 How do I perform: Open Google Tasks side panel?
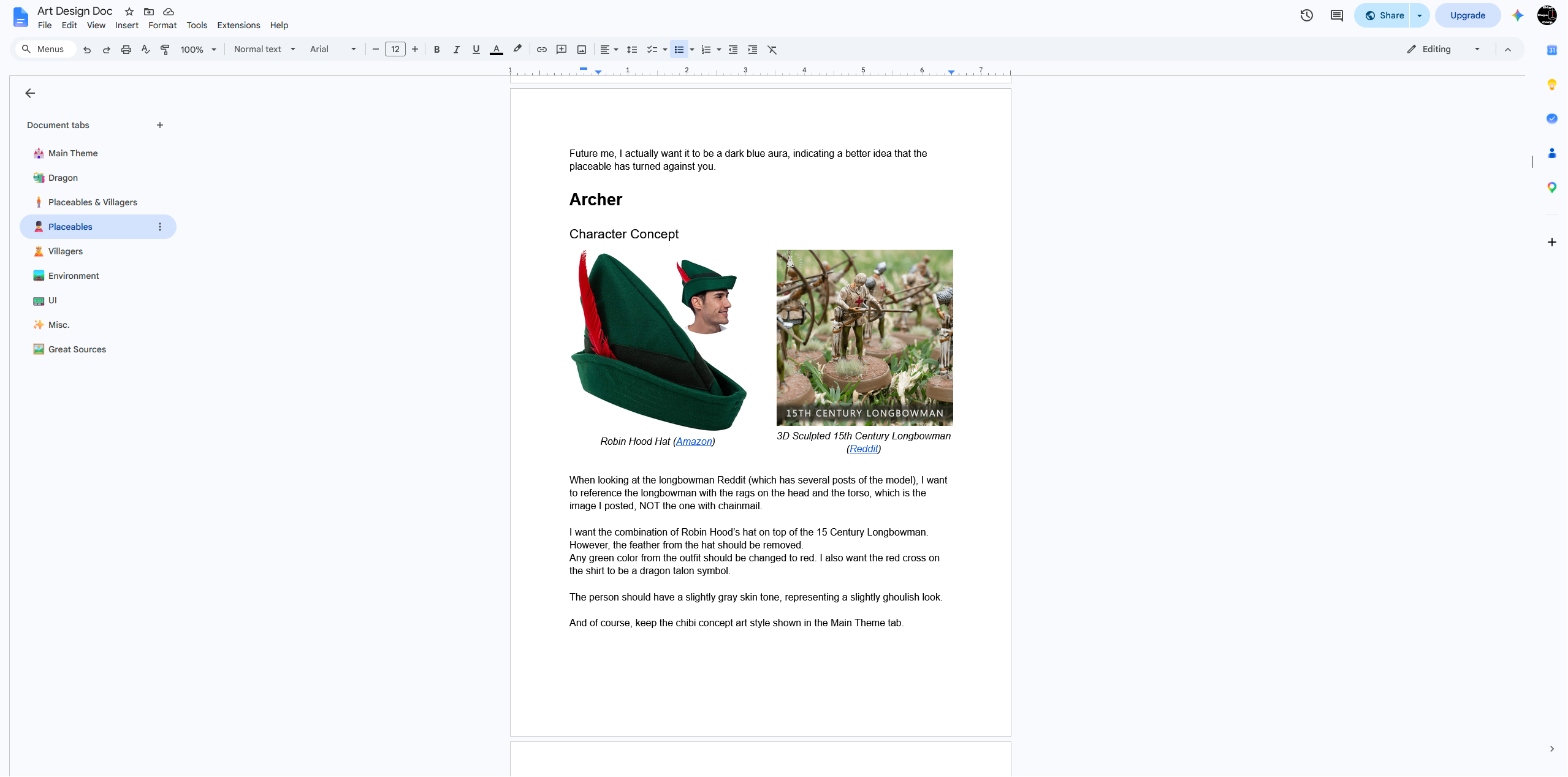[1551, 119]
